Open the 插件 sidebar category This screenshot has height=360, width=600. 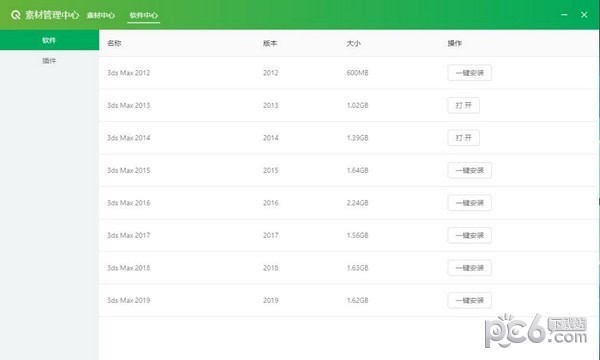[x=49, y=60]
